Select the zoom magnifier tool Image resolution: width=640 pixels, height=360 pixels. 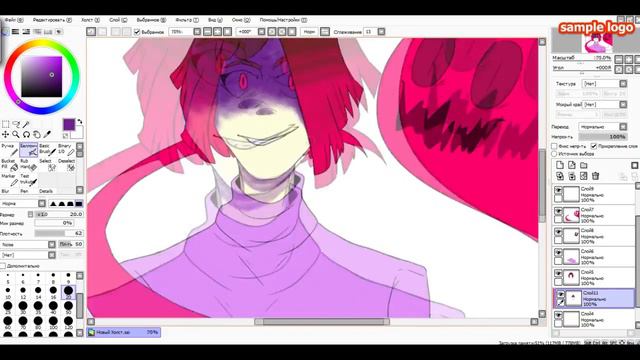(x=16, y=134)
